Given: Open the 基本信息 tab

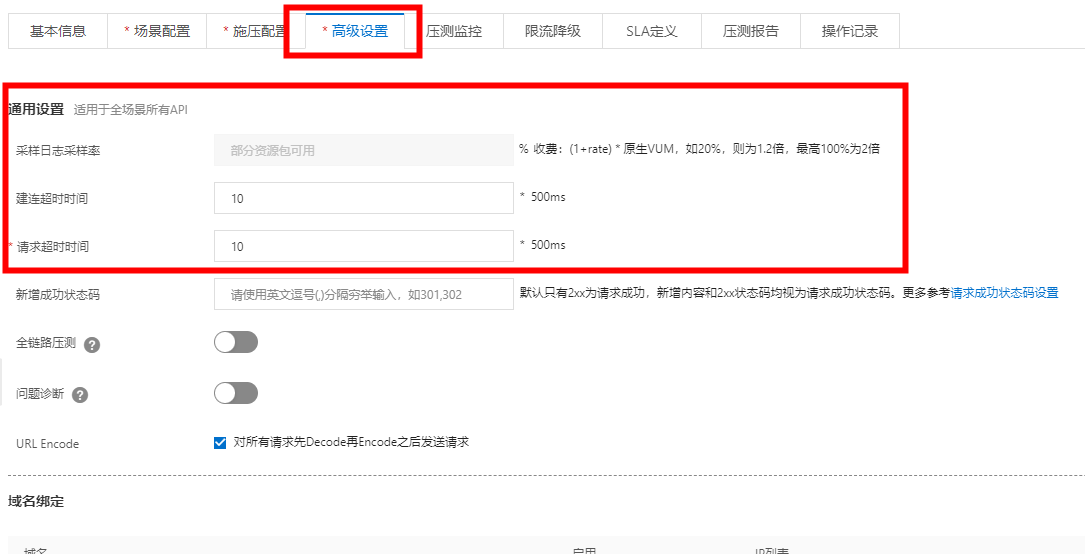Looking at the screenshot, I should pos(58,31).
